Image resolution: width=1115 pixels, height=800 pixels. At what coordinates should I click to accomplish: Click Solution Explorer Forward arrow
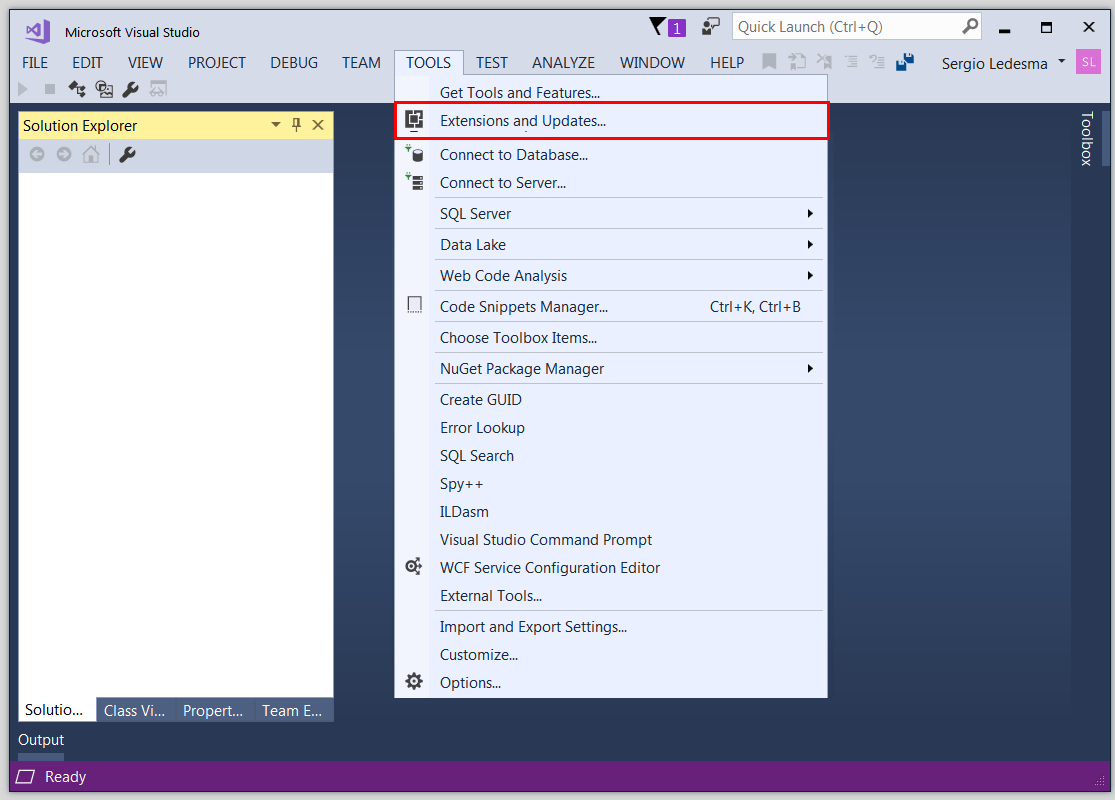click(x=64, y=154)
